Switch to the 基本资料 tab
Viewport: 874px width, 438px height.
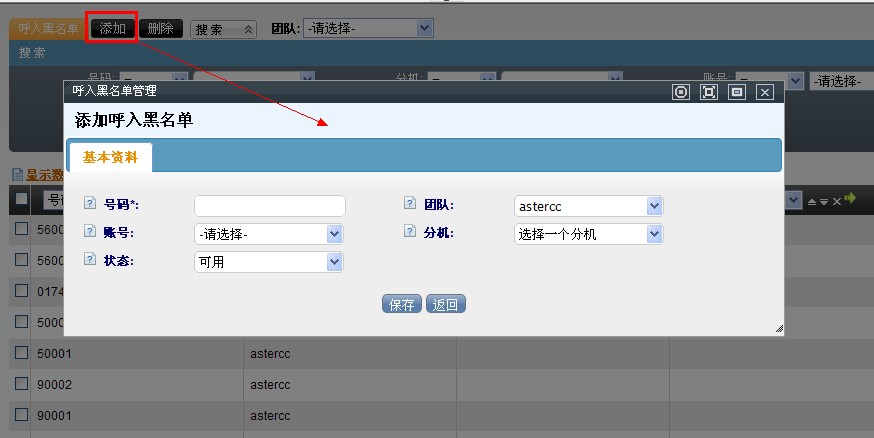tap(110, 157)
